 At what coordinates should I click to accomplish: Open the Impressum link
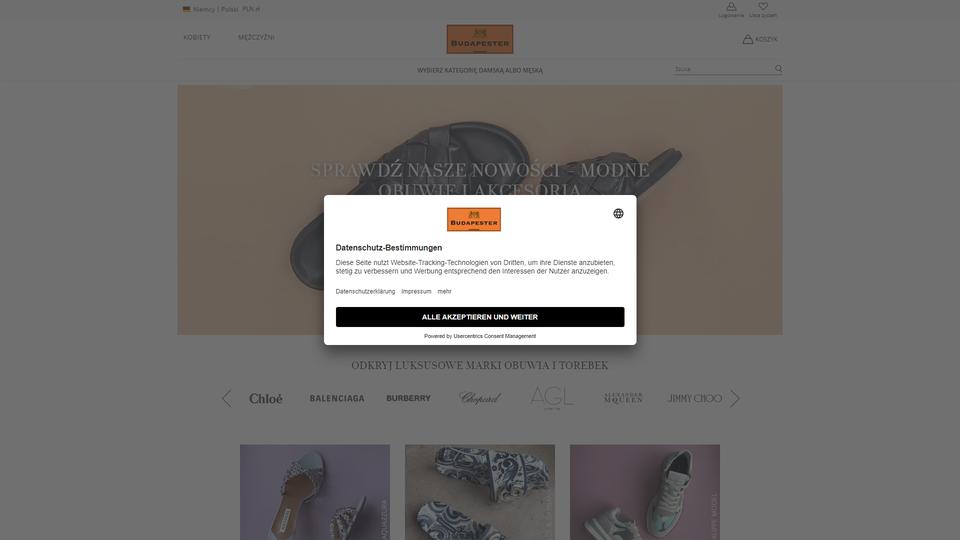[x=416, y=291]
